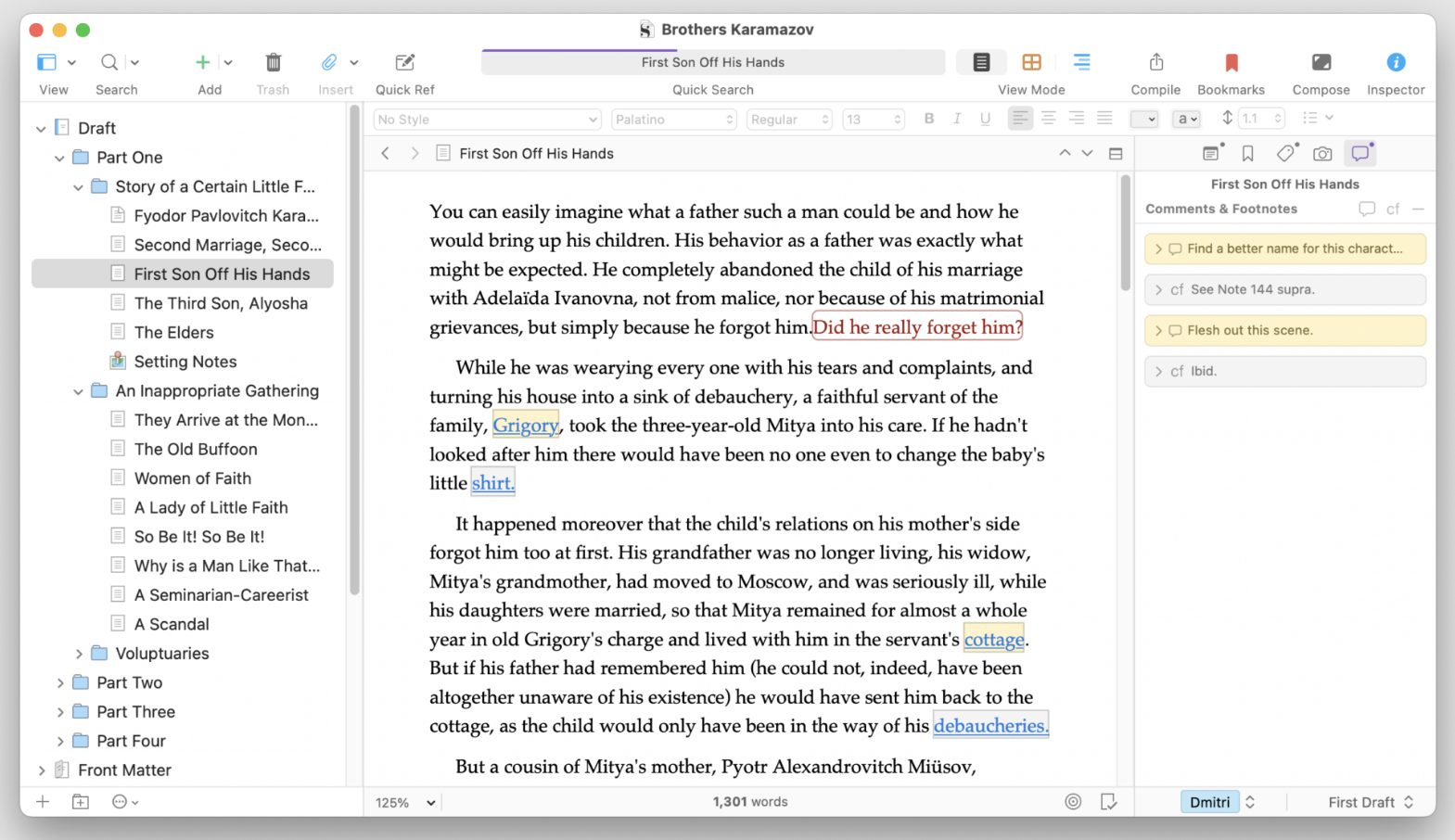Enter Compose mode
1455x840 pixels.
point(1321,63)
